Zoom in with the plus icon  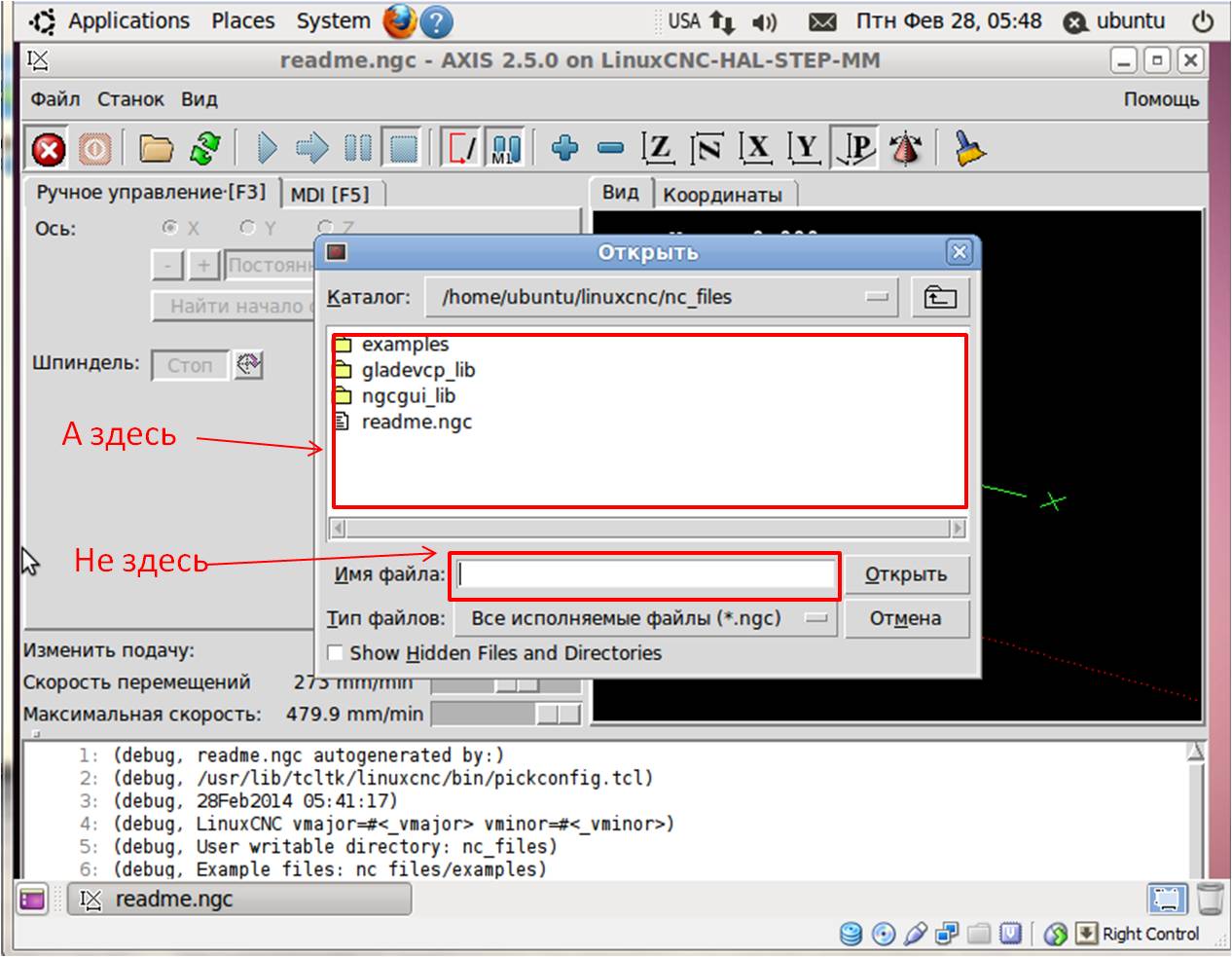pos(564,149)
